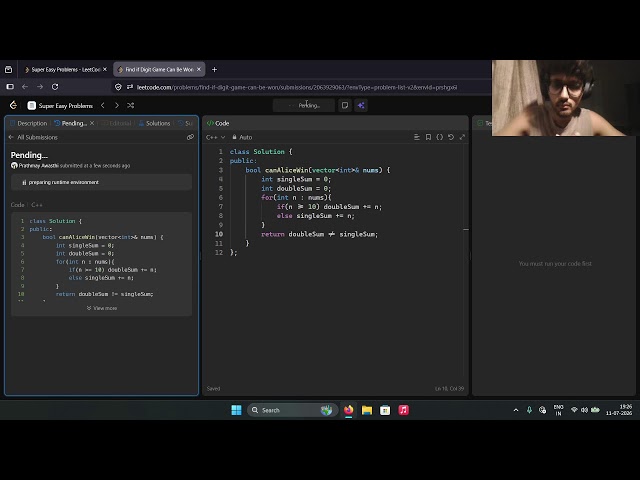The image size is (640, 480).
Task: Click the clock and date display
Action: click(619, 410)
